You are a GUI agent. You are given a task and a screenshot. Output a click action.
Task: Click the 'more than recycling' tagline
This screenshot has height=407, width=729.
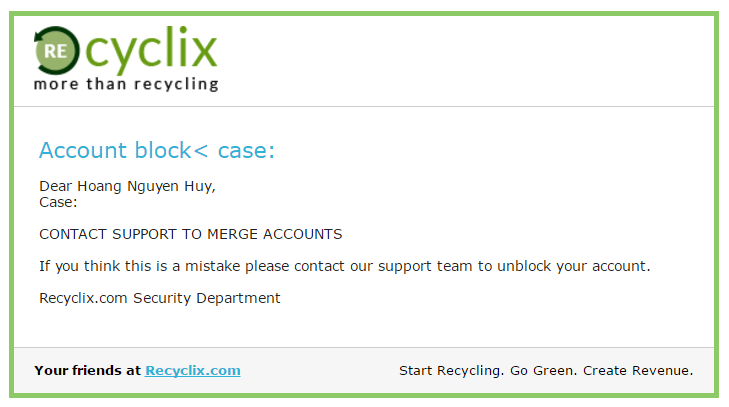coord(126,84)
